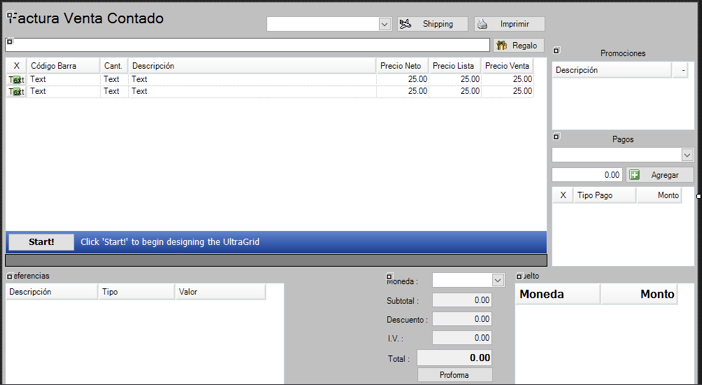The height and width of the screenshot is (385, 702).
Task: Open the Pagos payment type dropdown arrow
Action: tap(687, 155)
